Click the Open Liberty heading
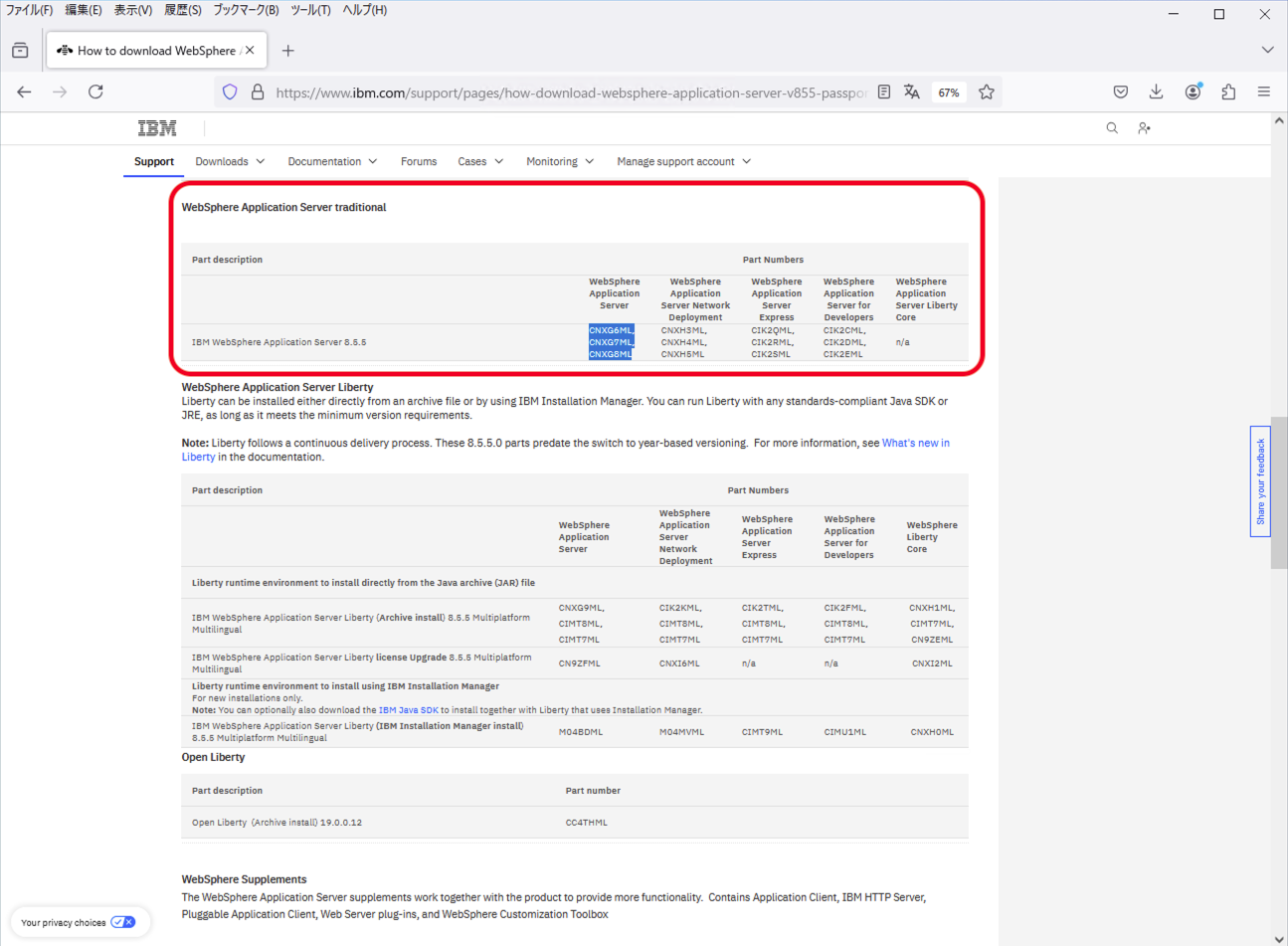 (213, 757)
